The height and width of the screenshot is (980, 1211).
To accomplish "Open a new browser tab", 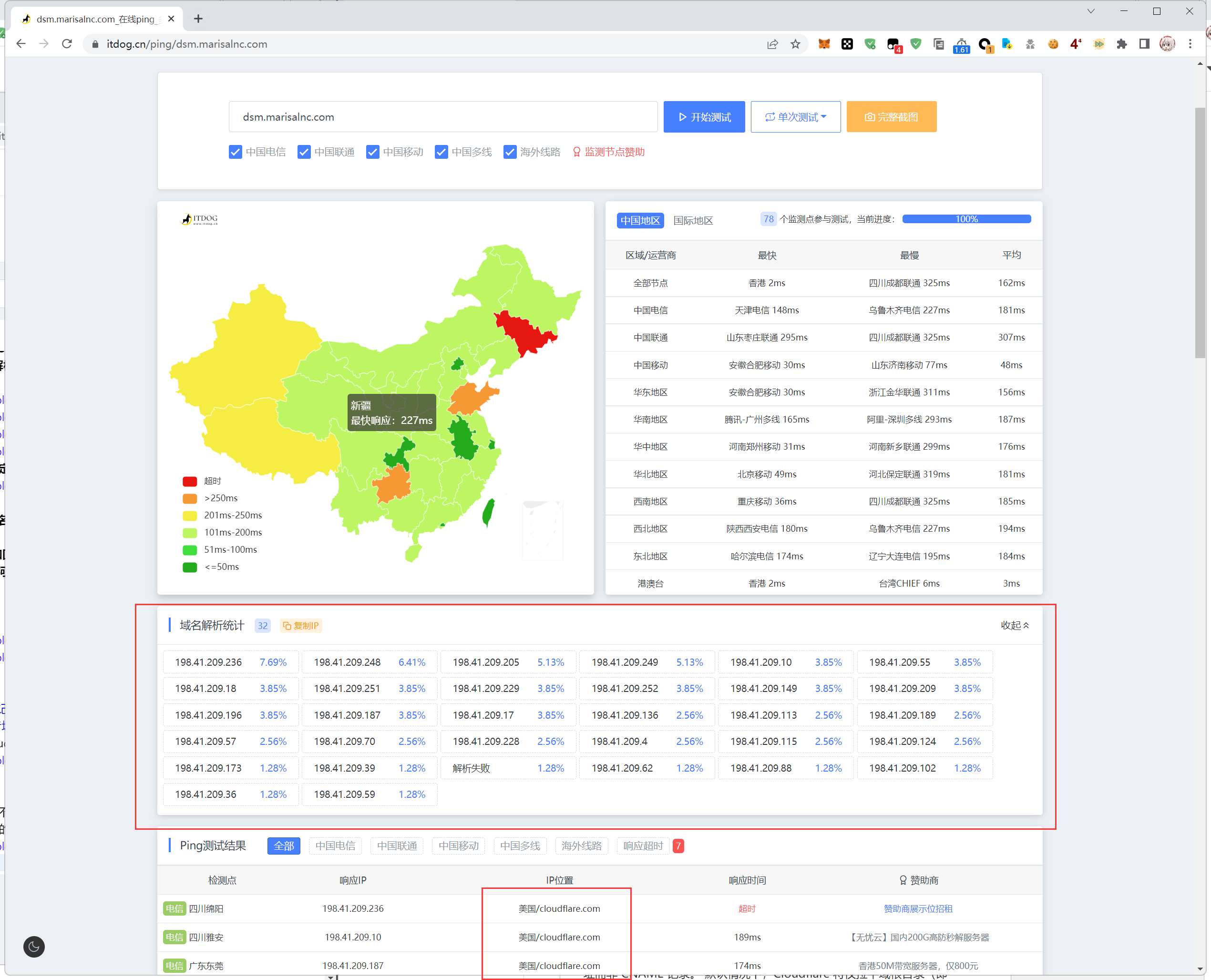I will [198, 19].
